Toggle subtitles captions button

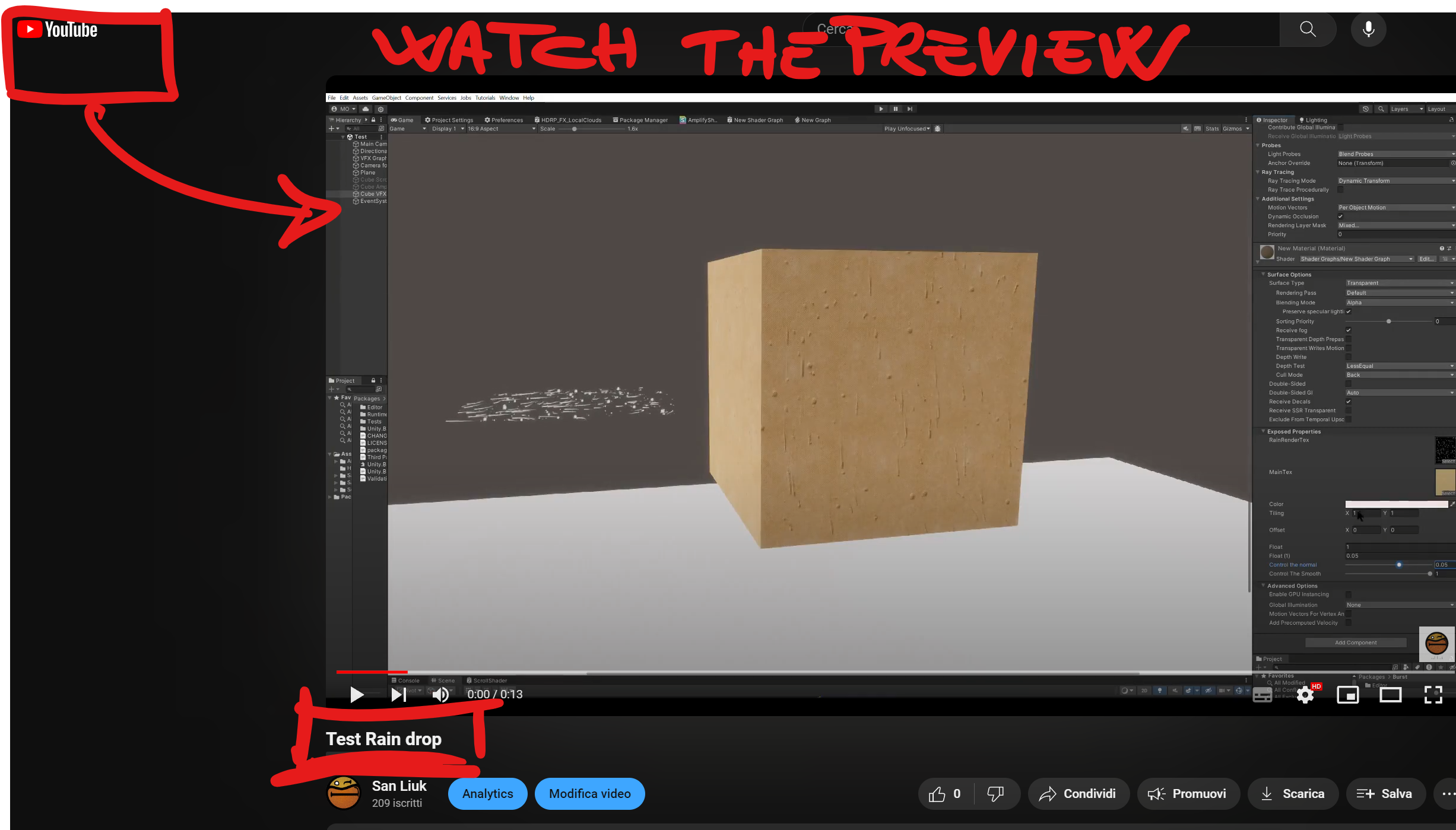pyautogui.click(x=1262, y=695)
